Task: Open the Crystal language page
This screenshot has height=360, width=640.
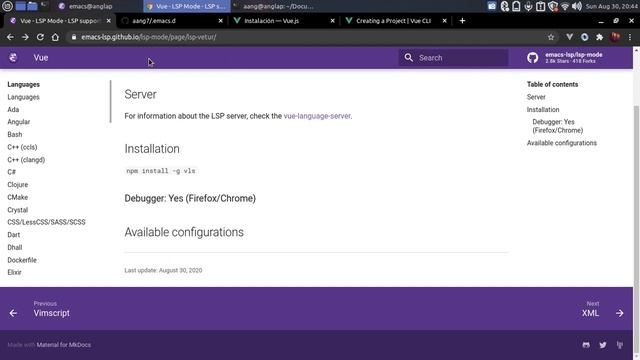Action: pos(18,210)
